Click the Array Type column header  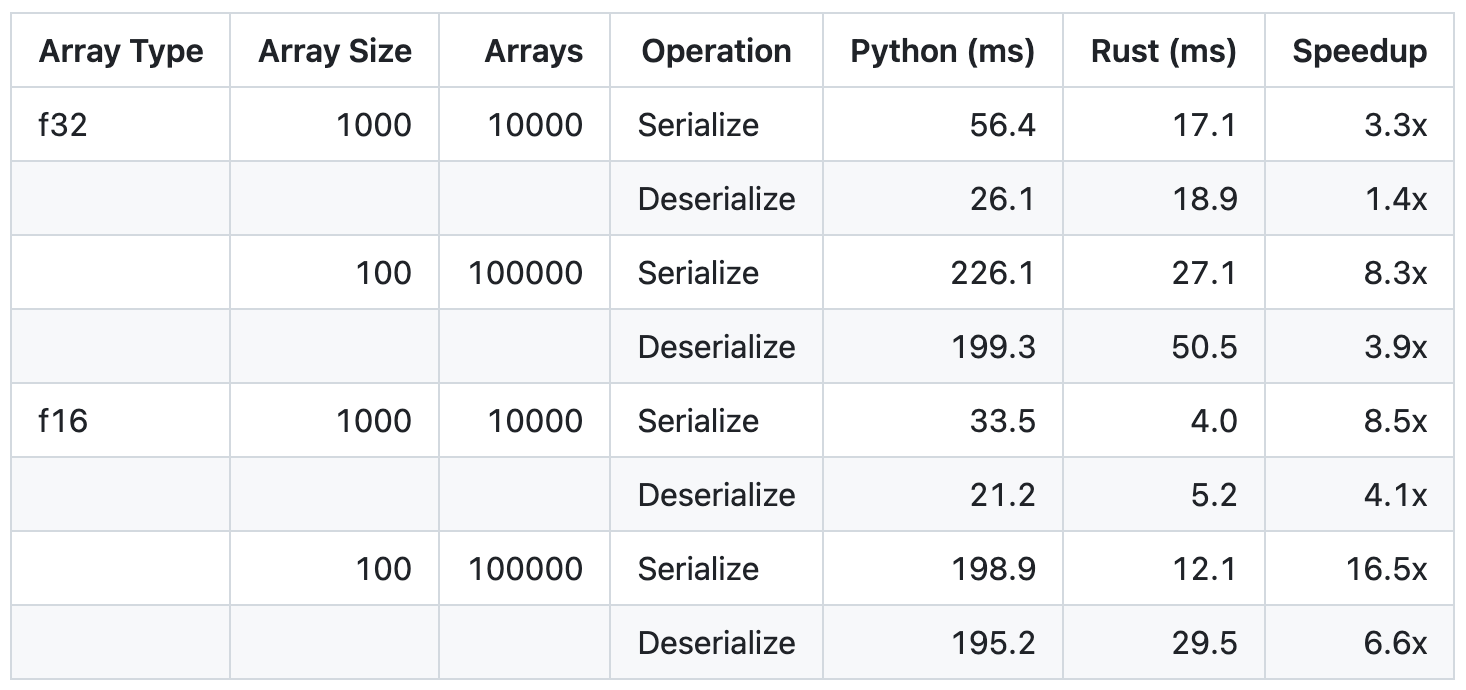(121, 51)
